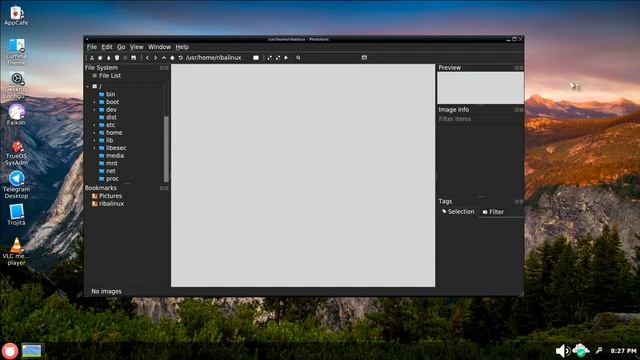This screenshot has height=360, width=640.
Task: Click the Copy toolbar icon
Action: (100, 58)
